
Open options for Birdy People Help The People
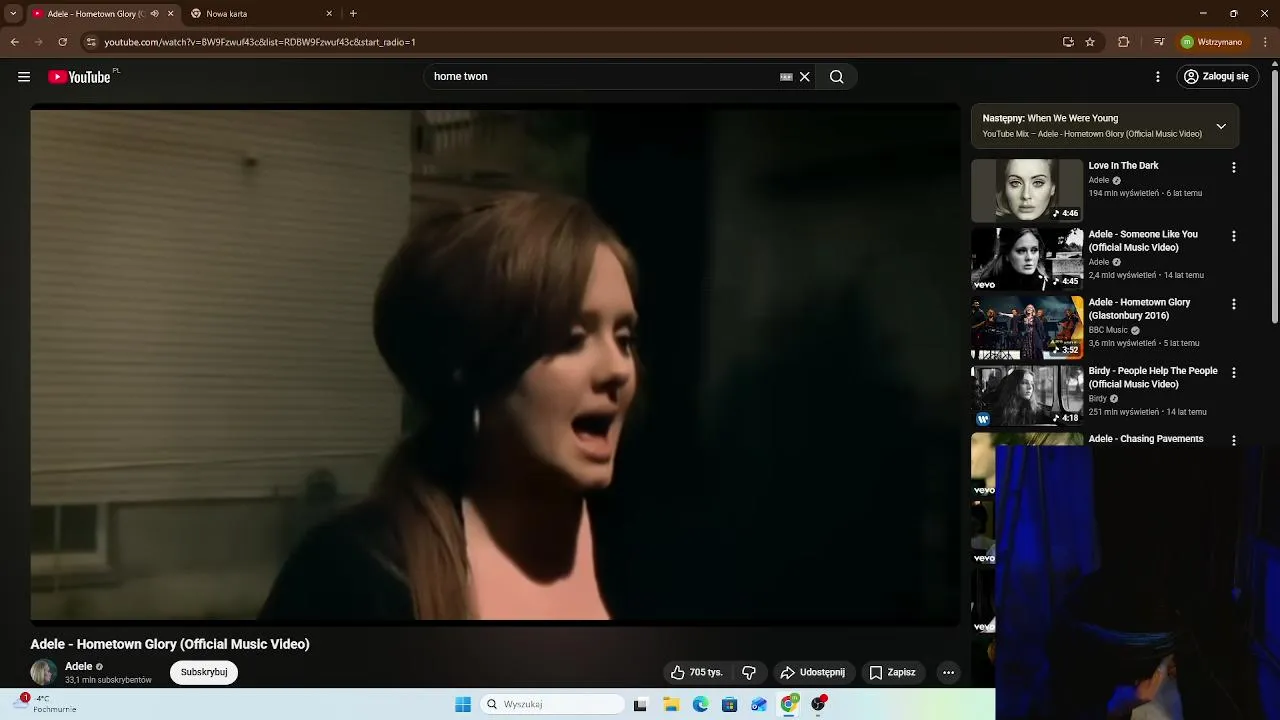[x=1233, y=373]
